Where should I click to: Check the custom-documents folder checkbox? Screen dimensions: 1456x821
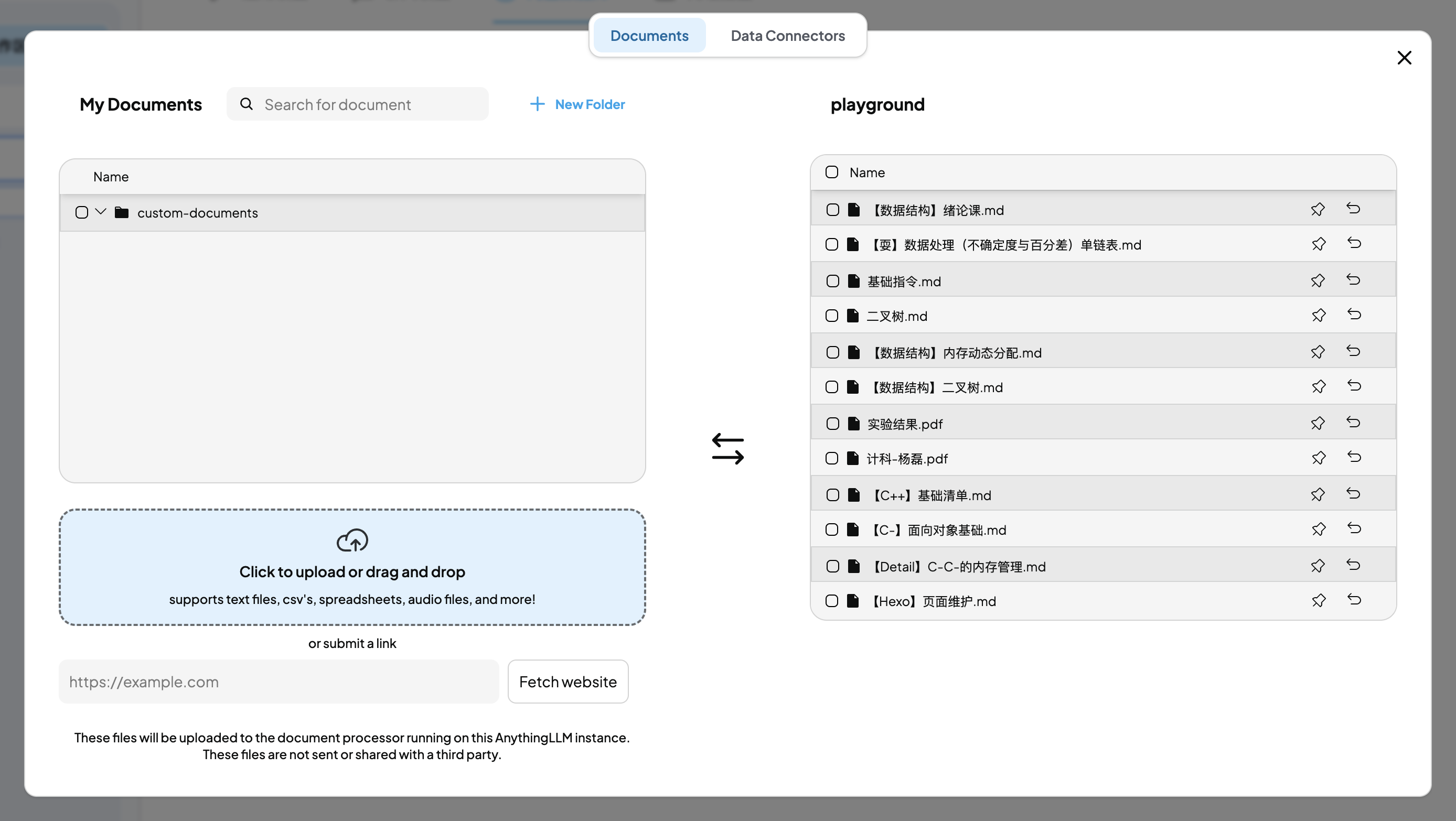[x=82, y=212]
